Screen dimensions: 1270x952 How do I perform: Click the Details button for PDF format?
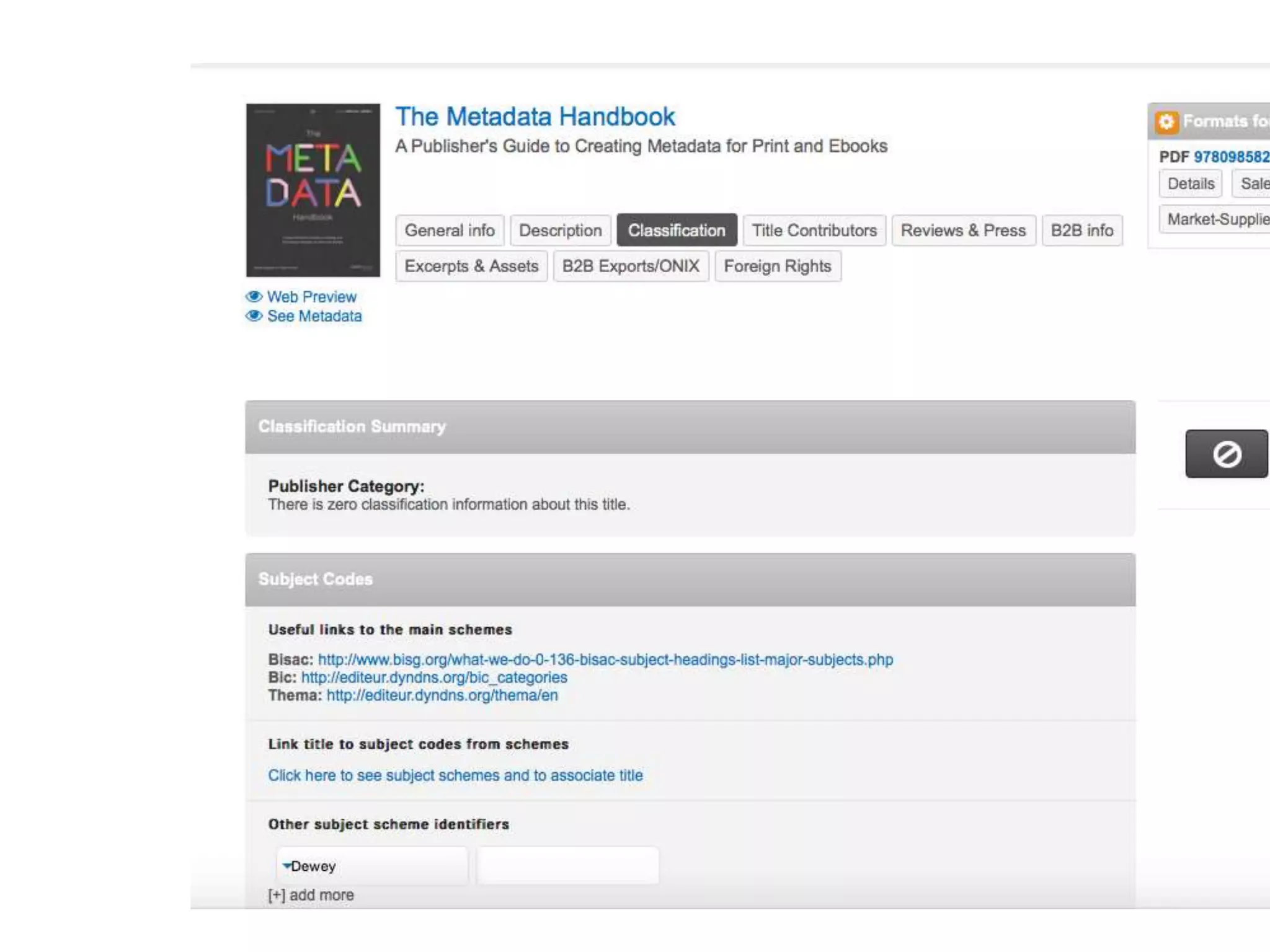coord(1190,184)
